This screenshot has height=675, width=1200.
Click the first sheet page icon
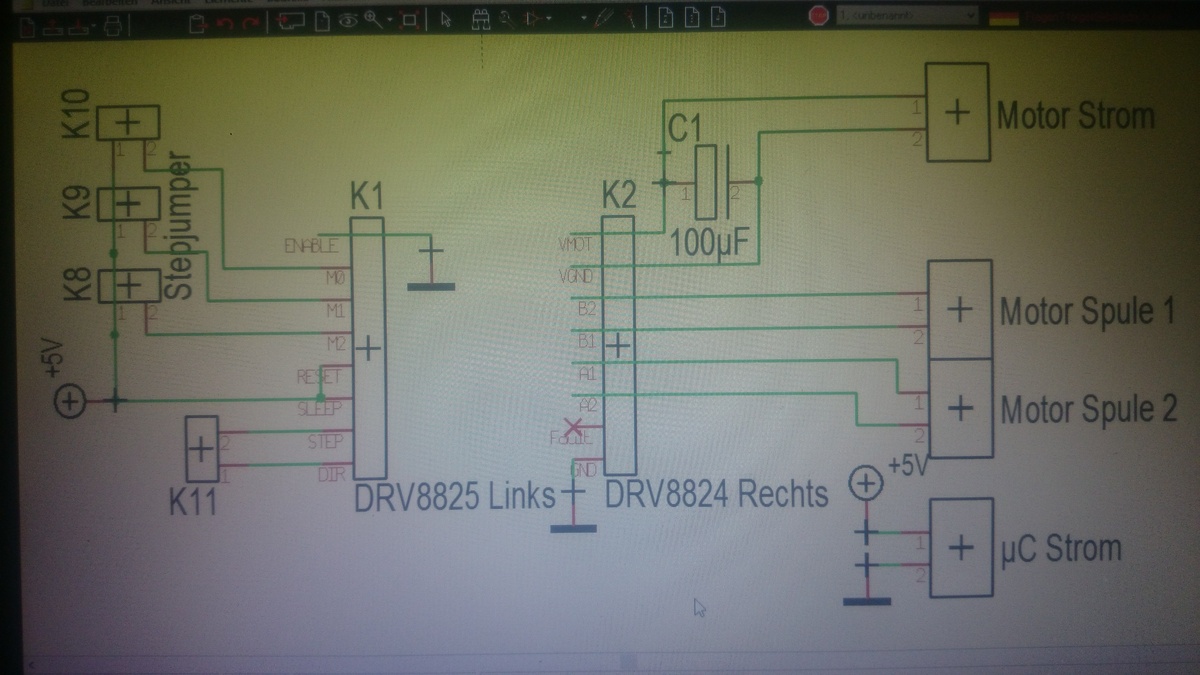[666, 17]
